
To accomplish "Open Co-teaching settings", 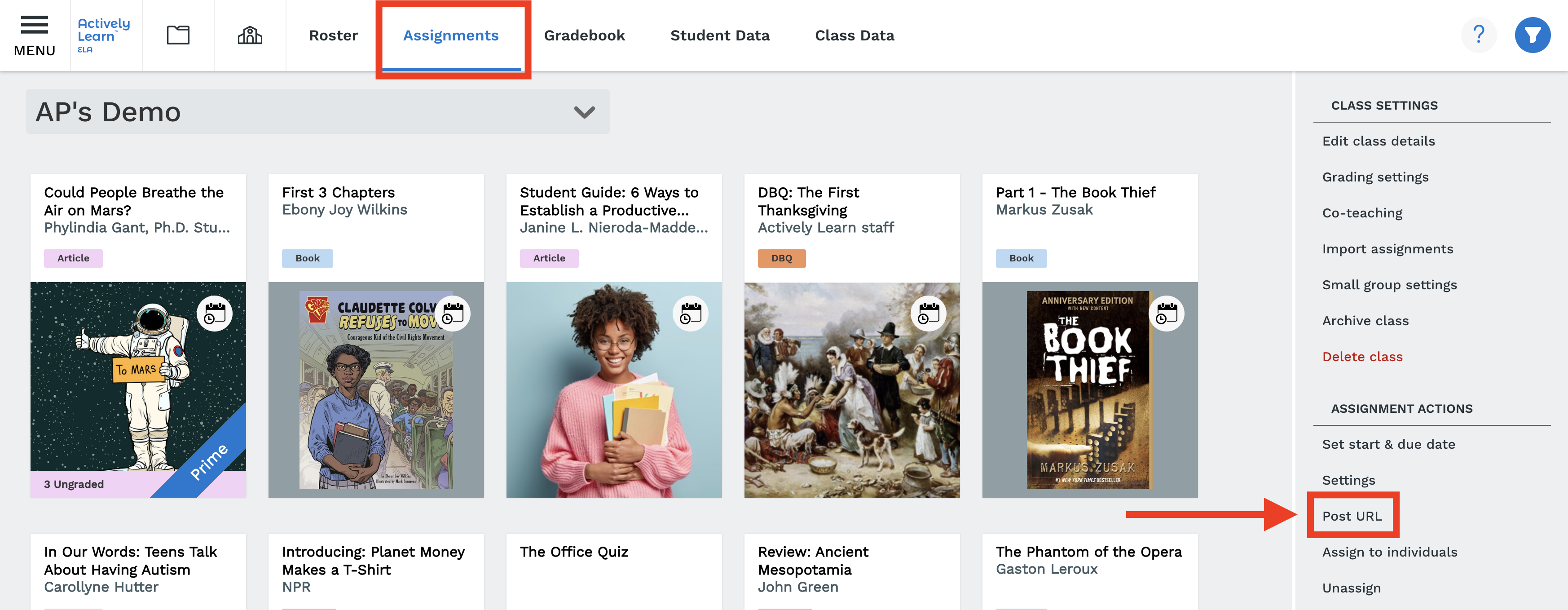I will click(x=1361, y=212).
